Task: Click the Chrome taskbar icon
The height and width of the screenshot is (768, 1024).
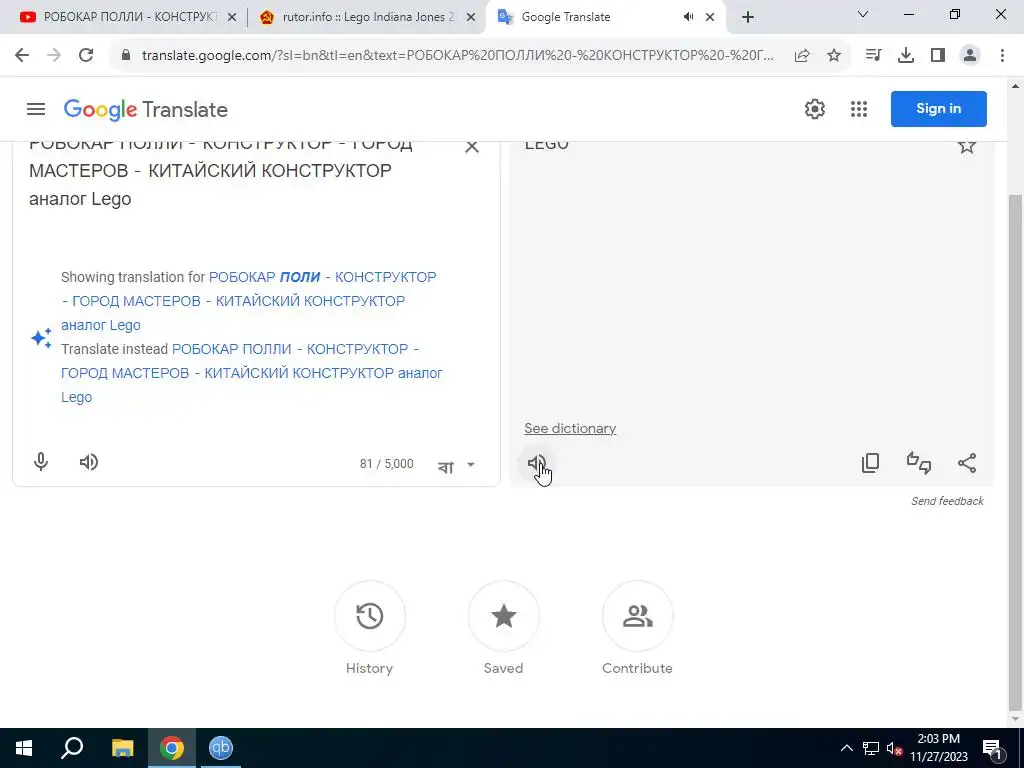Action: click(172, 748)
